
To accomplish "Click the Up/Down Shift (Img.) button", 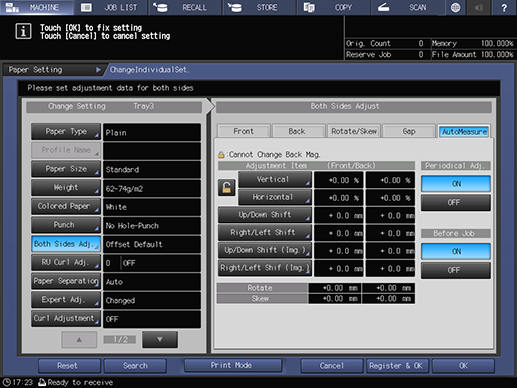I will coord(265,250).
